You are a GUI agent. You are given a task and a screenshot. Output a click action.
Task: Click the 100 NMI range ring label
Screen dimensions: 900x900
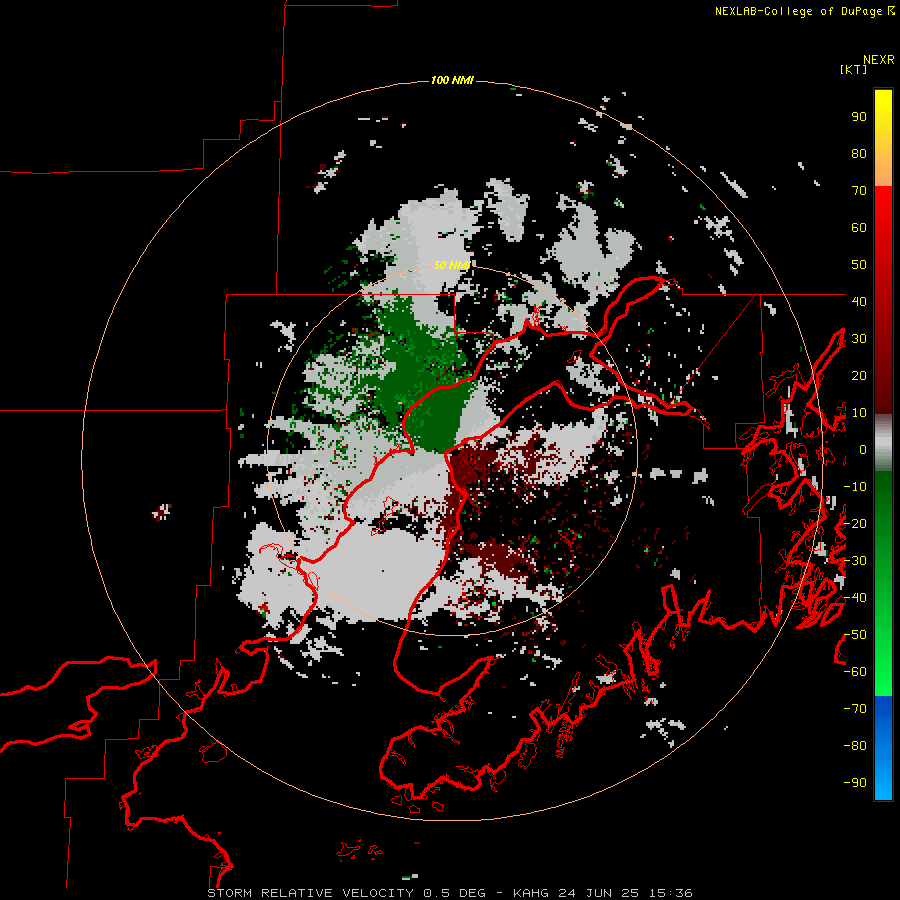(452, 80)
